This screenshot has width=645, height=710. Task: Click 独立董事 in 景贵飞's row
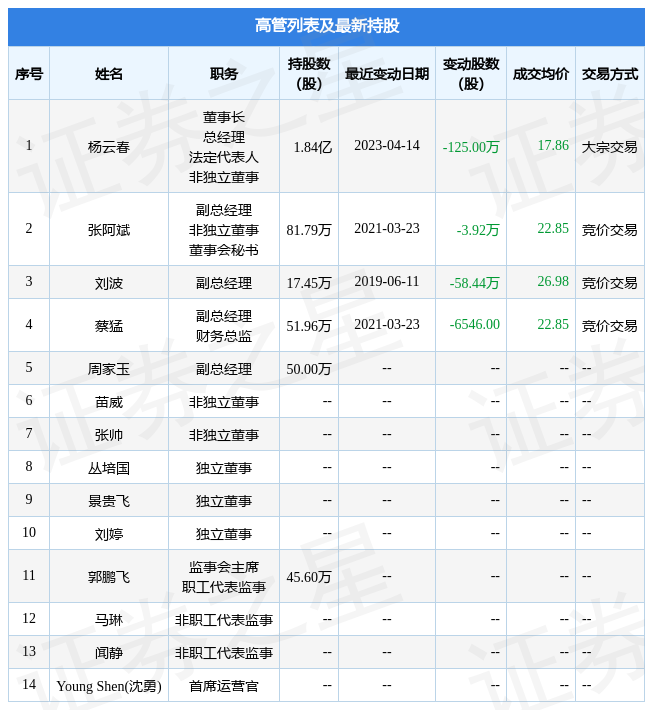(x=224, y=501)
